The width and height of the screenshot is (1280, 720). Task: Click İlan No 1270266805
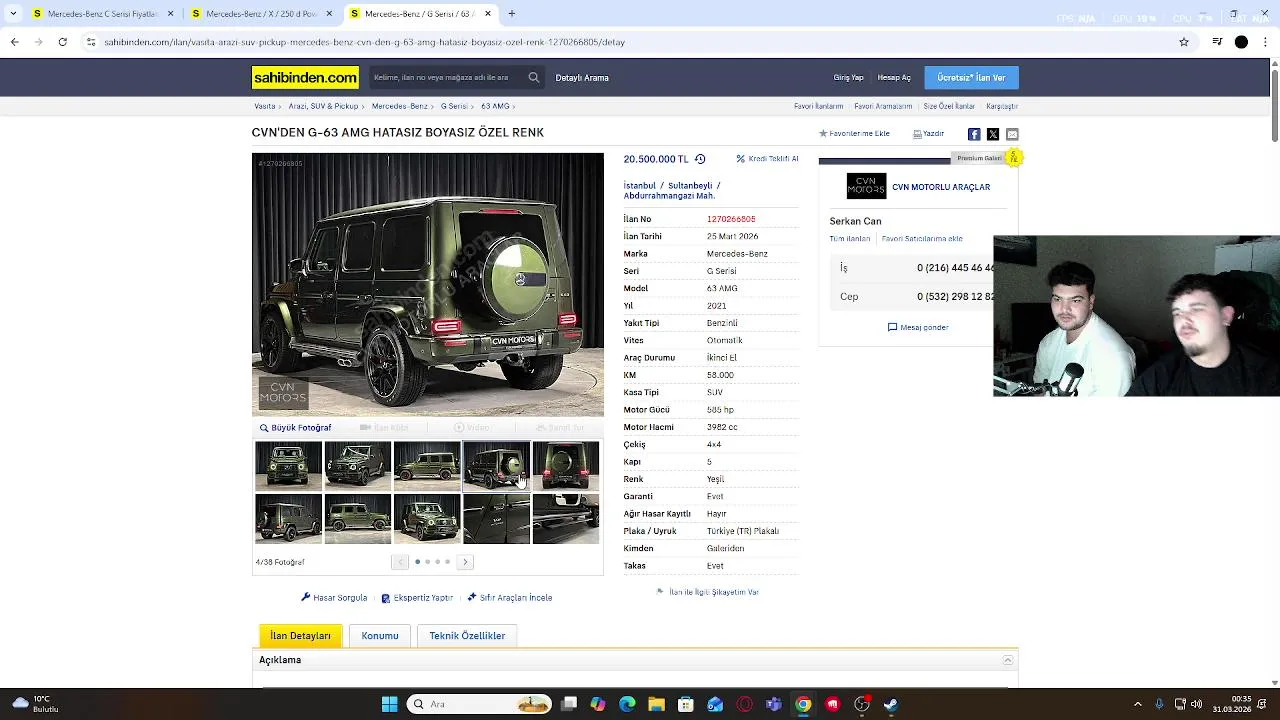[x=731, y=219]
